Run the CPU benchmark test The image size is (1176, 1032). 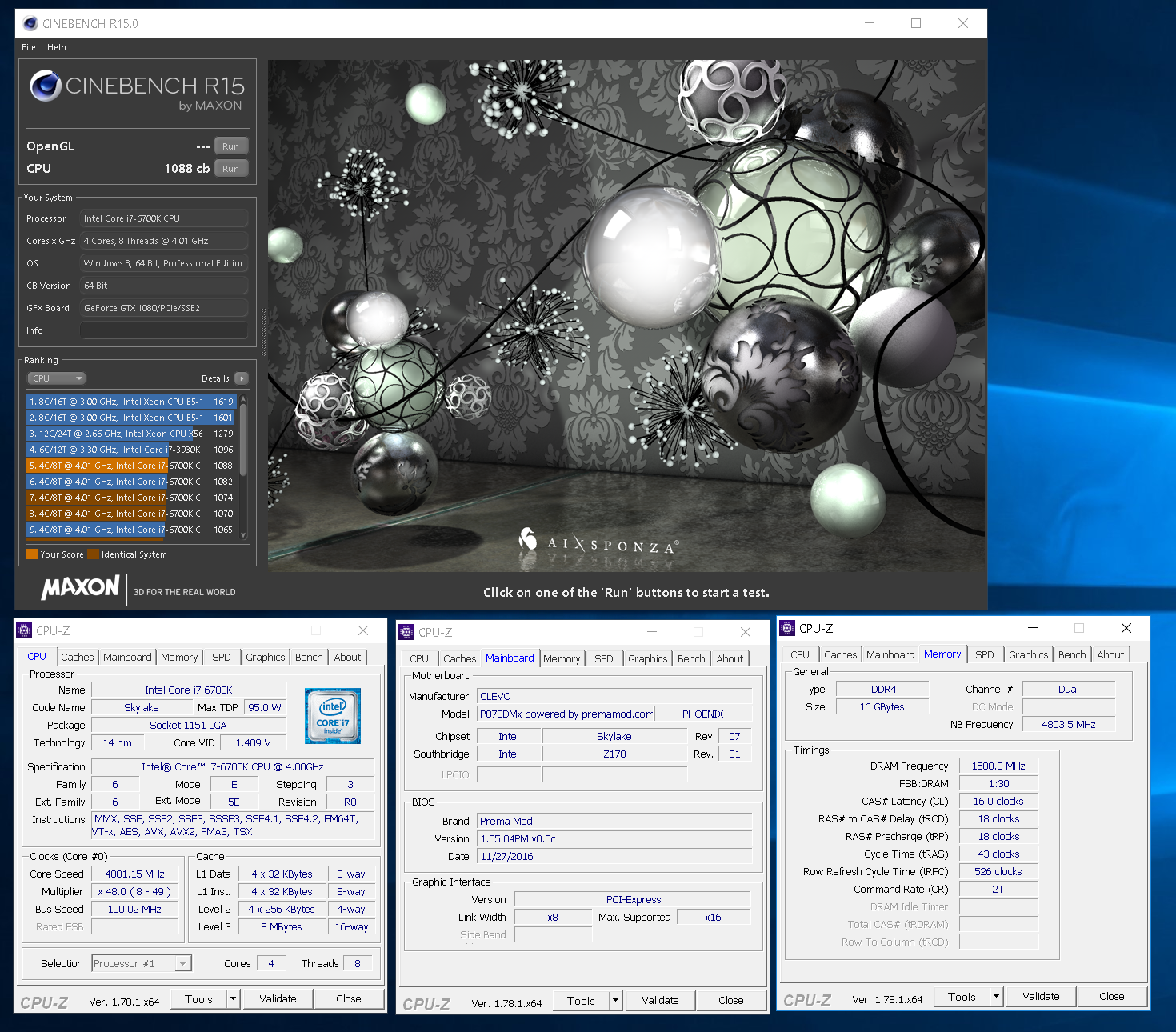tap(231, 169)
